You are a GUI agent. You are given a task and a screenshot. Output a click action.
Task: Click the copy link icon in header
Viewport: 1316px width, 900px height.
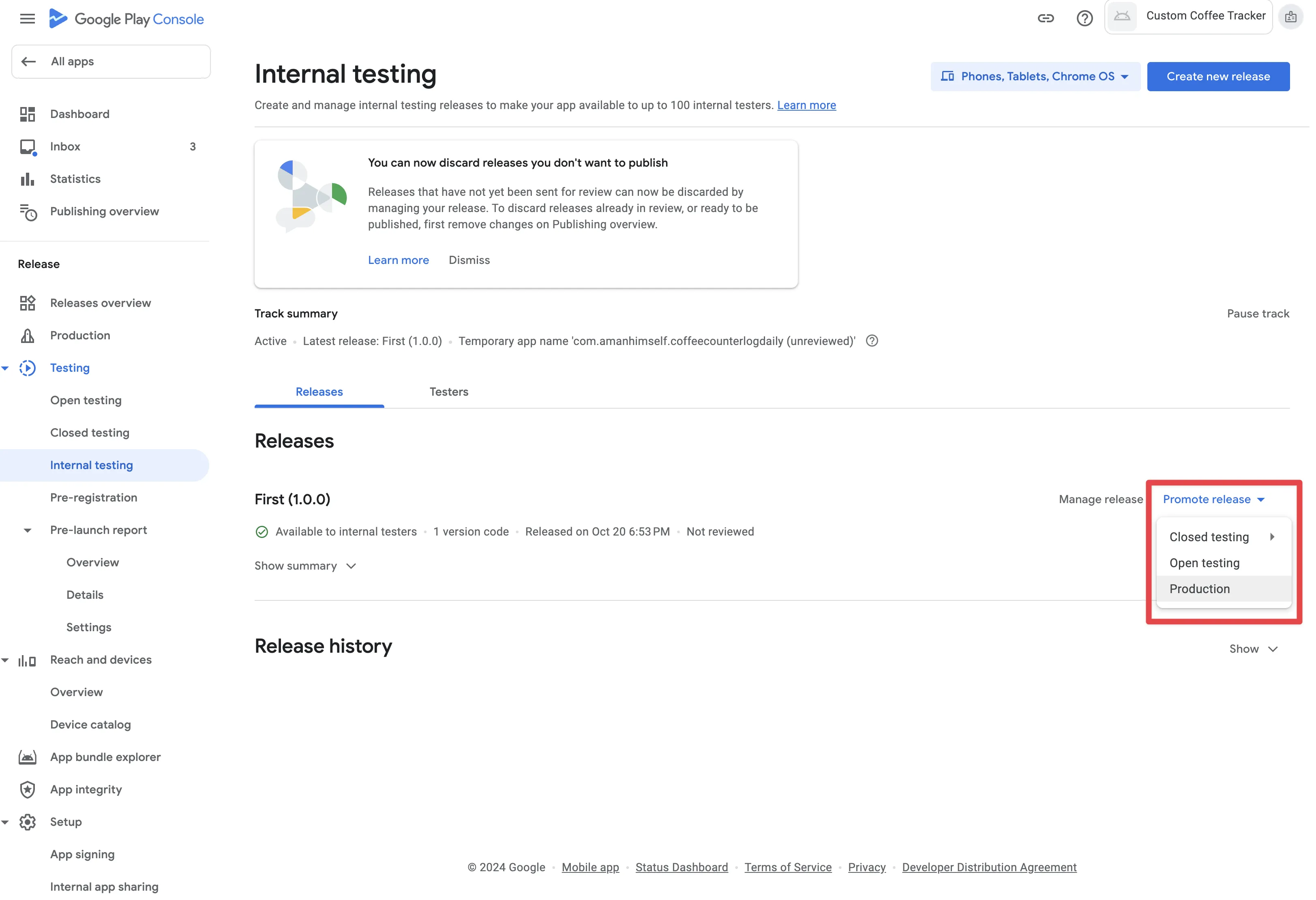(1045, 19)
